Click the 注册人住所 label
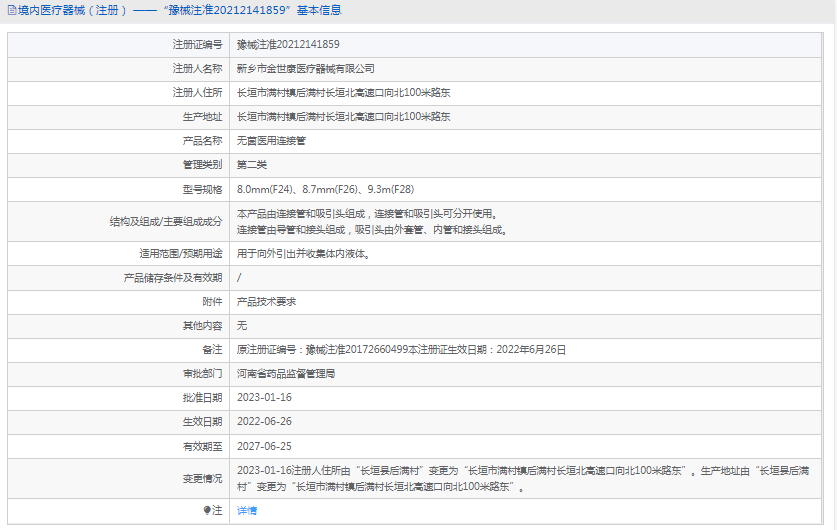This screenshot has width=837, height=530. coord(198,93)
